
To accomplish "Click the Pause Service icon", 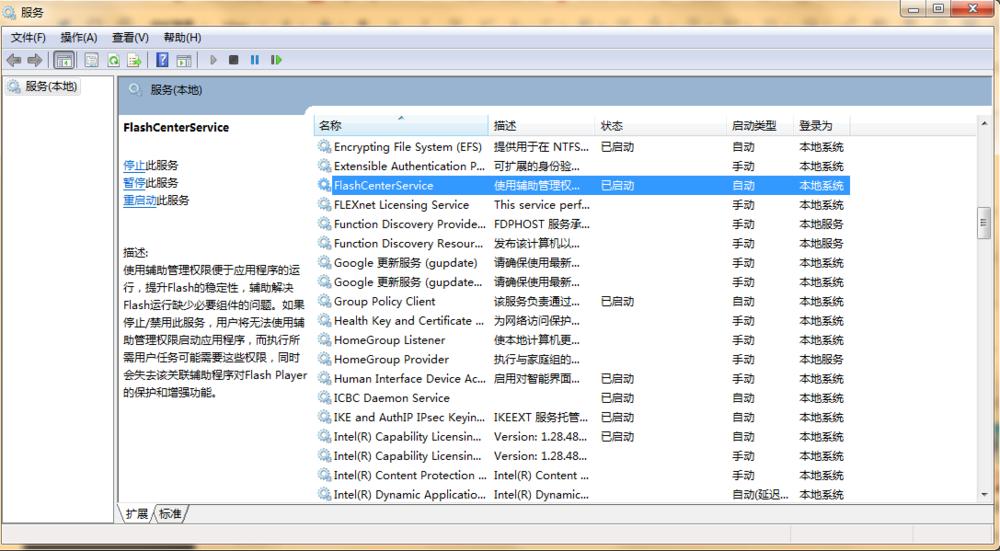I will click(x=254, y=60).
